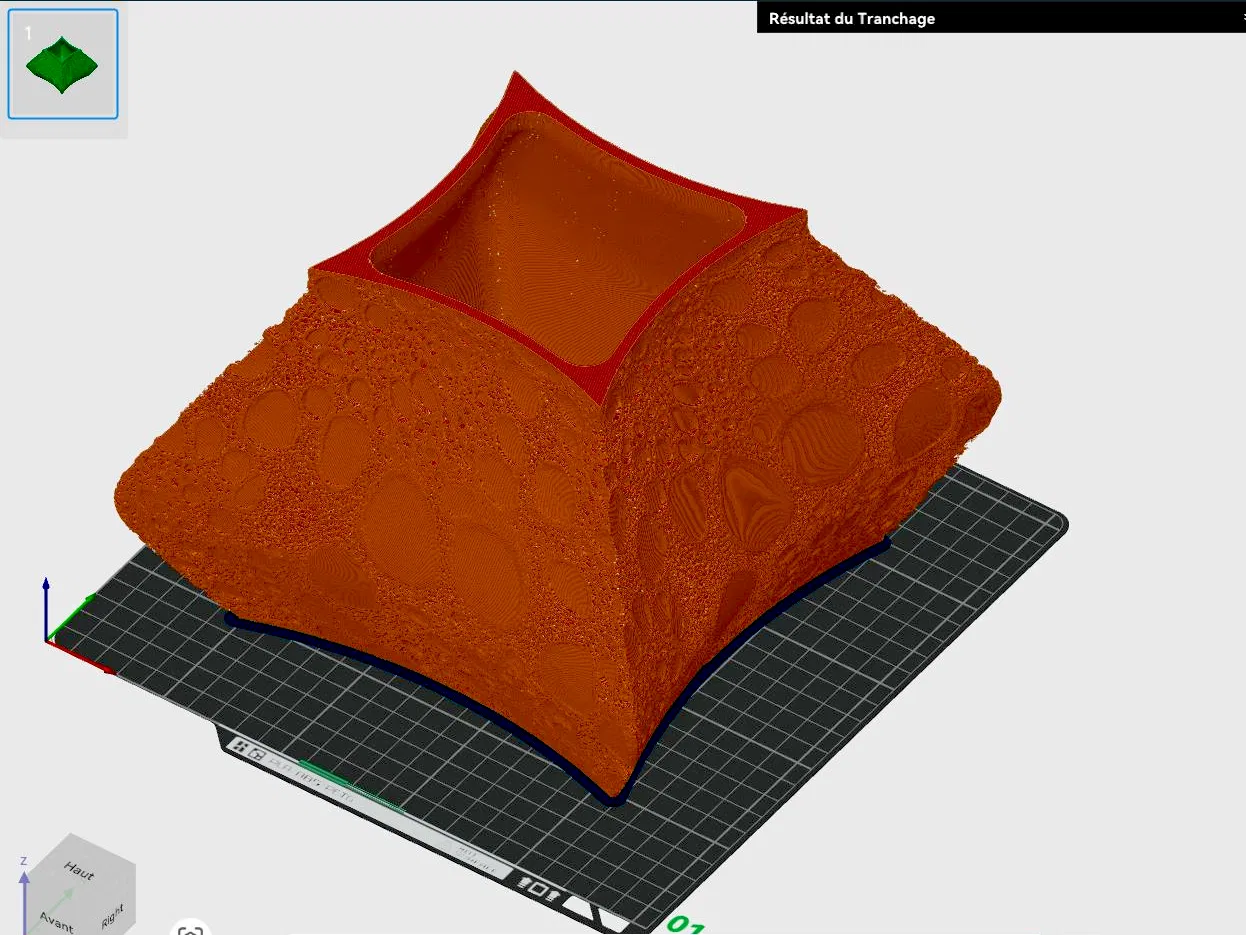The height and width of the screenshot is (935, 1246).
Task: Click the Résultat du Tranchage panel header
Action: [1001, 18]
